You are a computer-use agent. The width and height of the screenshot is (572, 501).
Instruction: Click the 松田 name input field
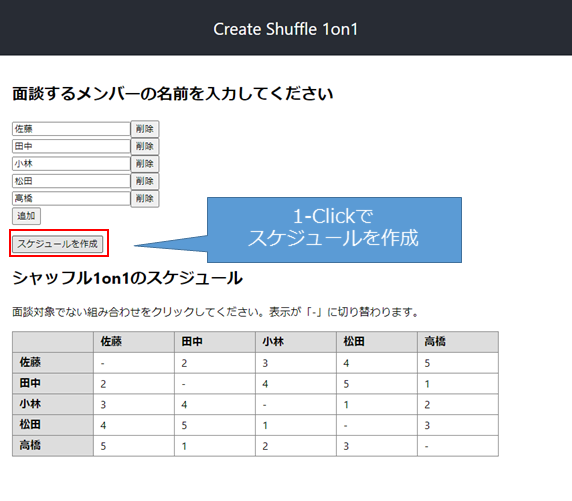pyautogui.click(x=71, y=181)
